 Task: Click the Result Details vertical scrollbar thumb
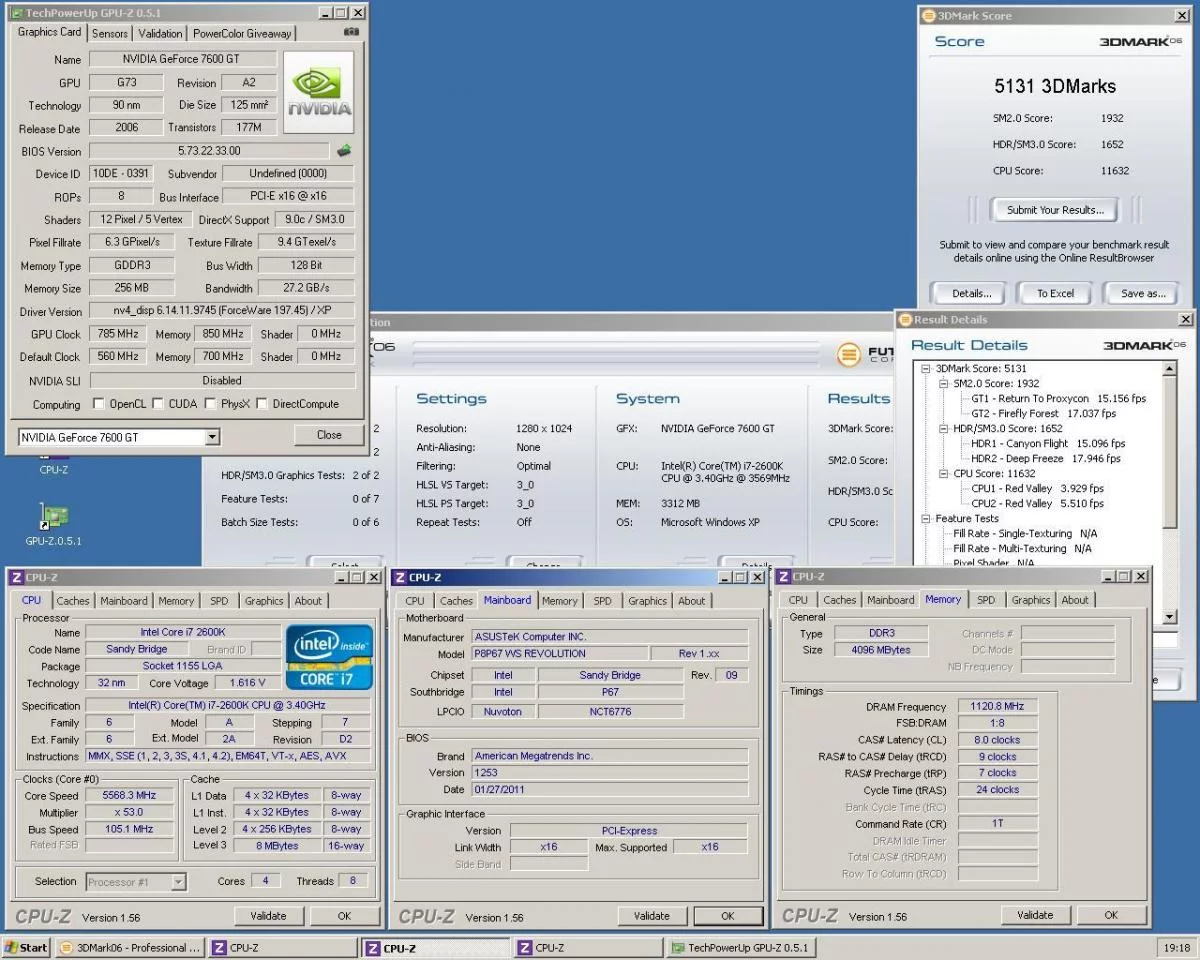tap(1170, 452)
